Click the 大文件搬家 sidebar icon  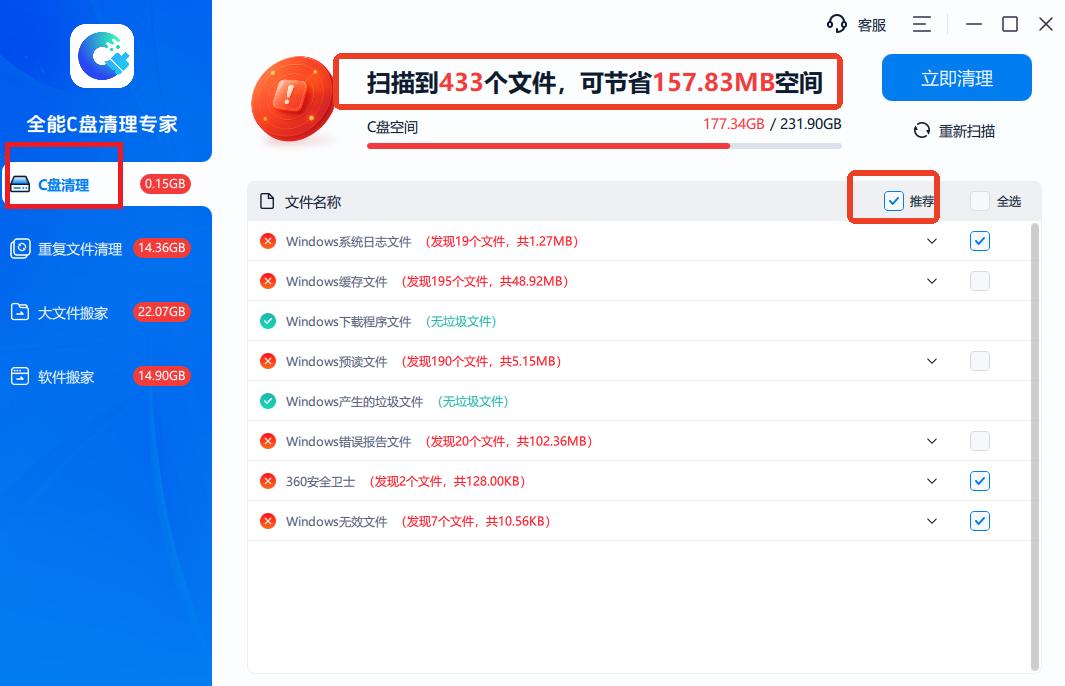tap(20, 313)
